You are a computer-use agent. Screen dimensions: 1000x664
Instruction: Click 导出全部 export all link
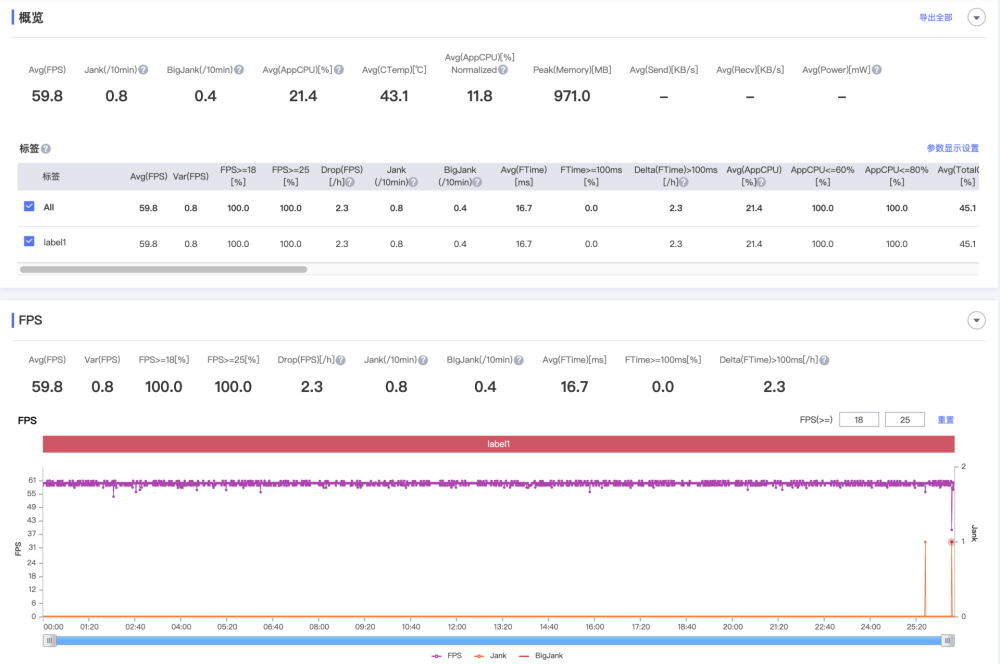936,18
